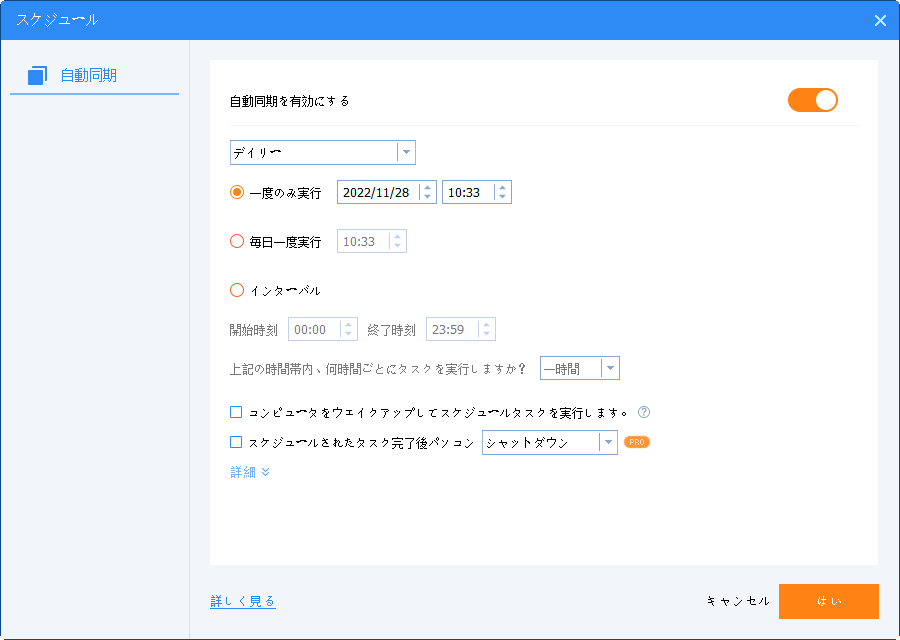This screenshot has height=640, width=900.
Task: Click the 毎日一度実行 time spinner arrows
Action: point(397,241)
